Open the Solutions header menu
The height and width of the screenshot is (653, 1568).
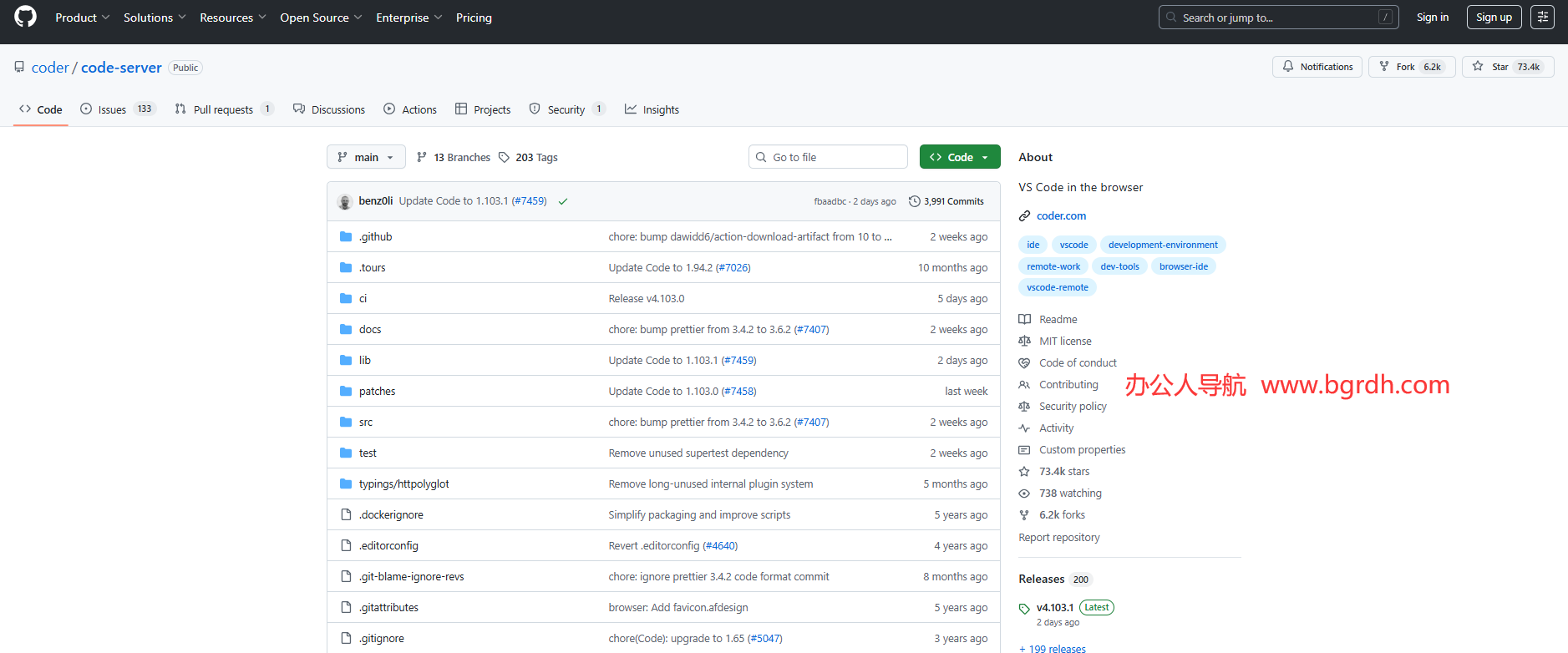click(155, 18)
